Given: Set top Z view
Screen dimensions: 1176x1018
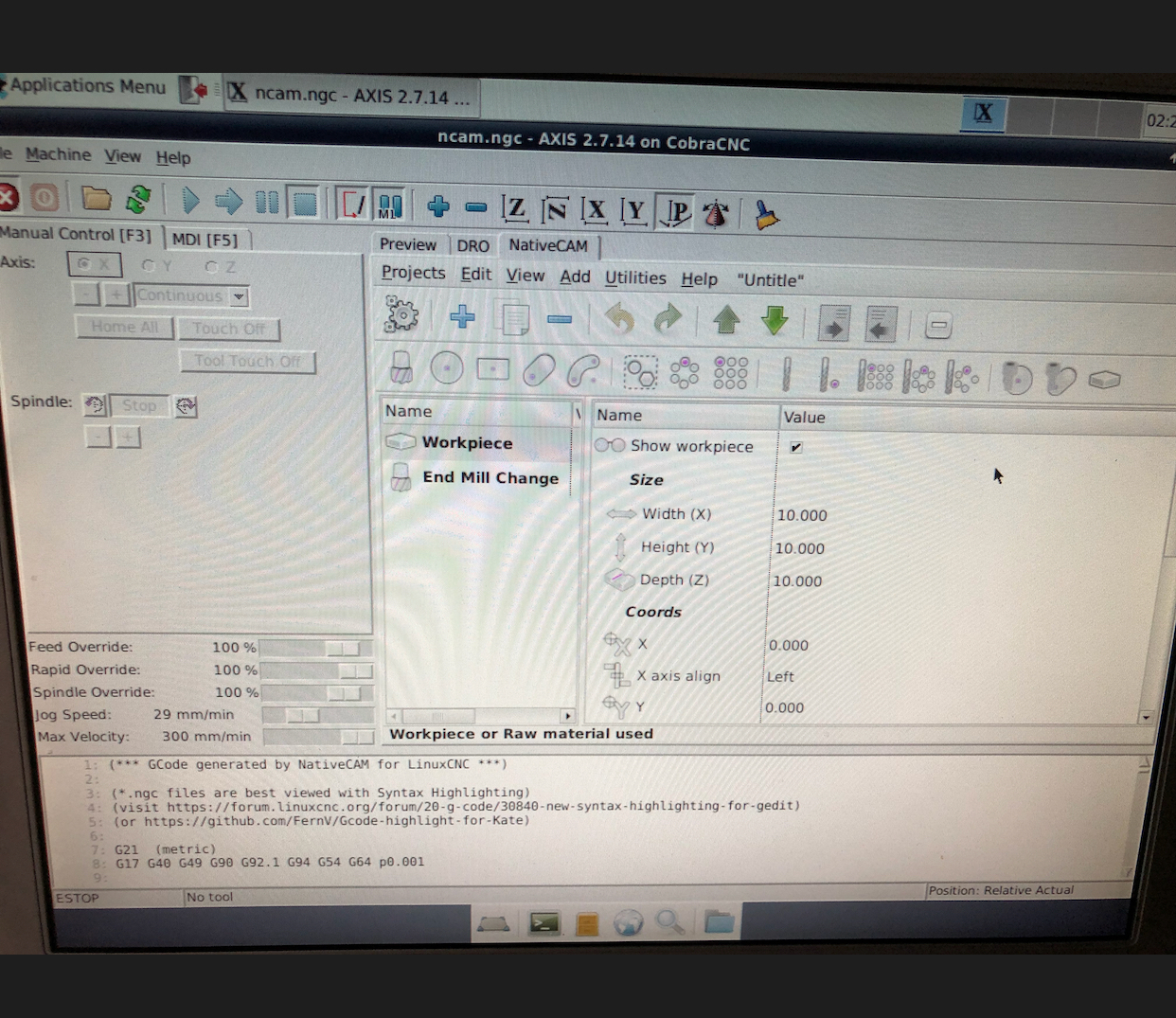Looking at the screenshot, I should click(514, 208).
